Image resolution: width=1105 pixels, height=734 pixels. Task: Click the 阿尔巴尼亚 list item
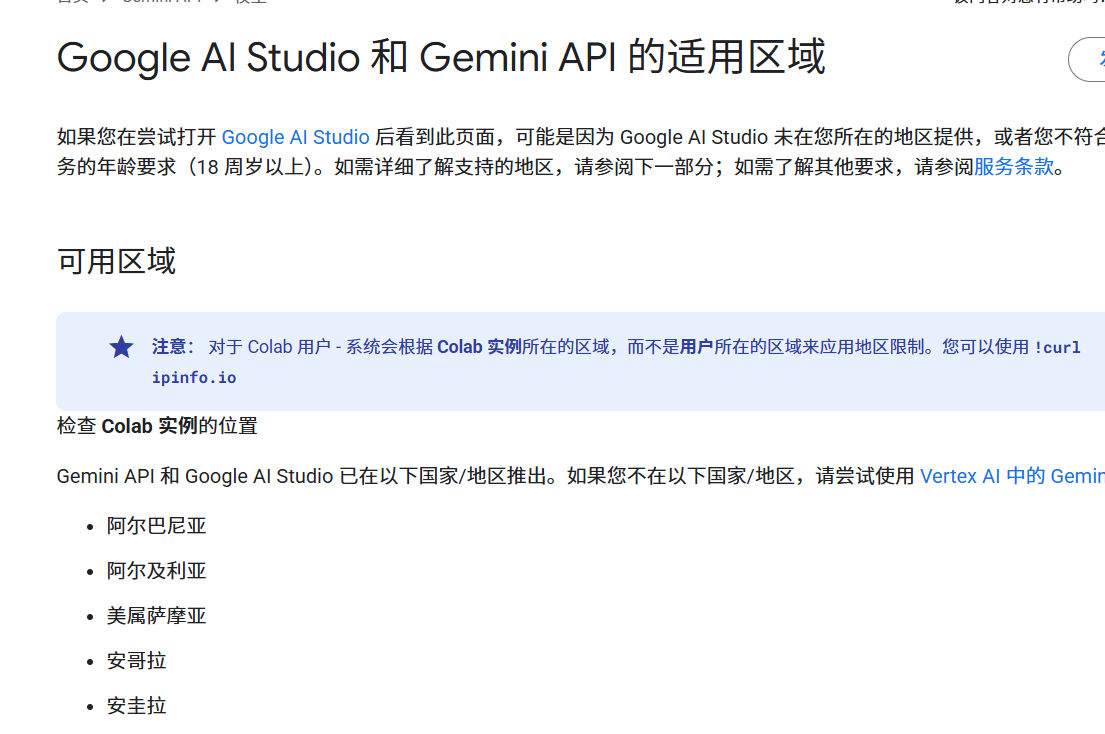pyautogui.click(x=156, y=526)
